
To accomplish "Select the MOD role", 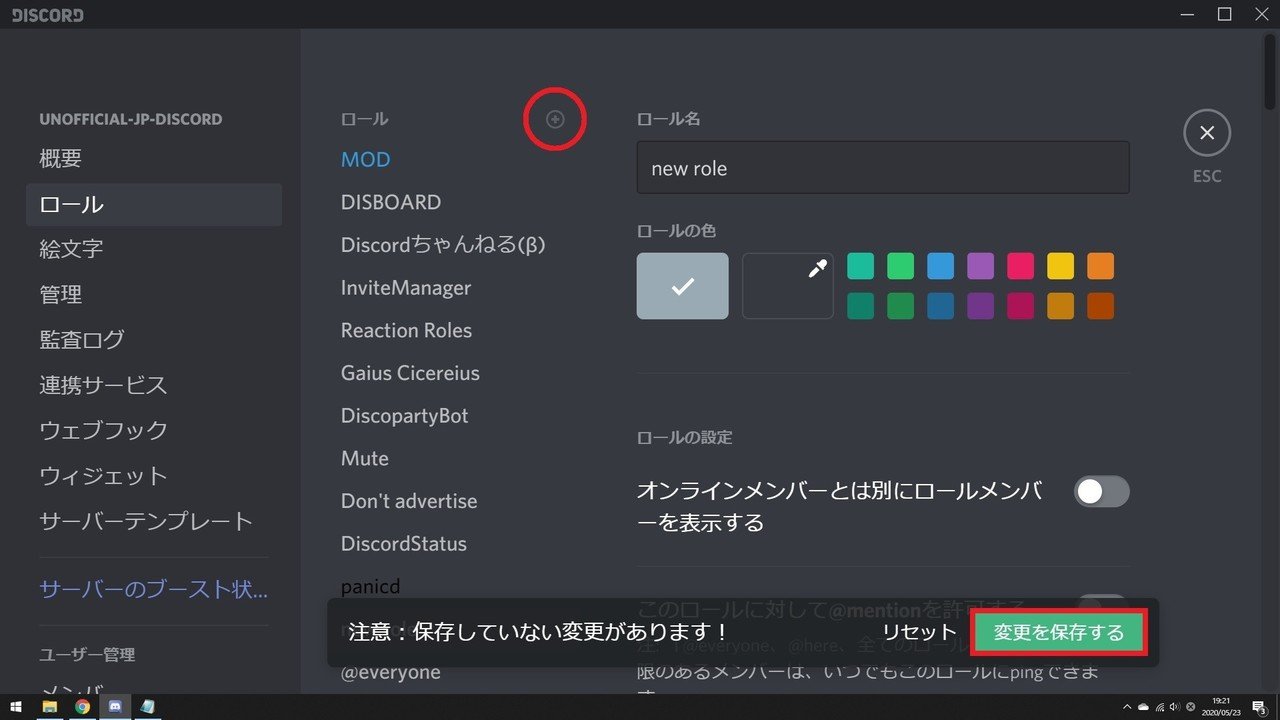I will click(365, 160).
